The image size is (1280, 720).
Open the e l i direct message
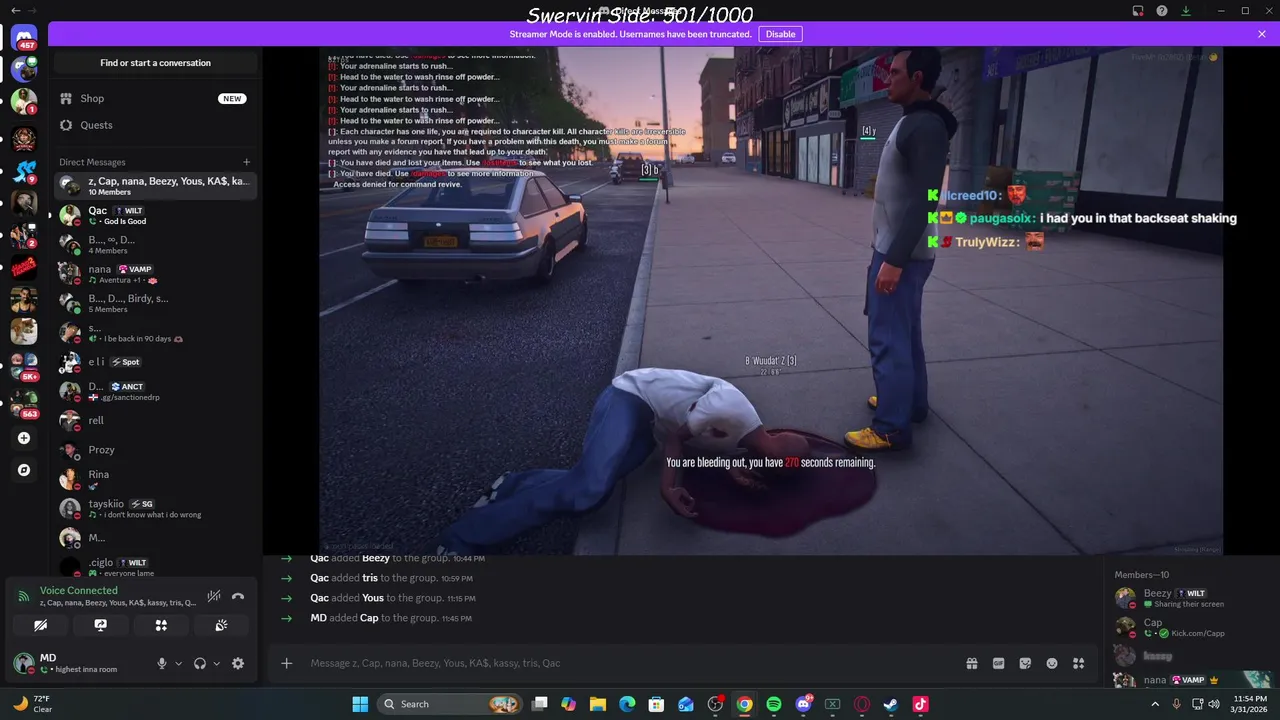(x=155, y=362)
